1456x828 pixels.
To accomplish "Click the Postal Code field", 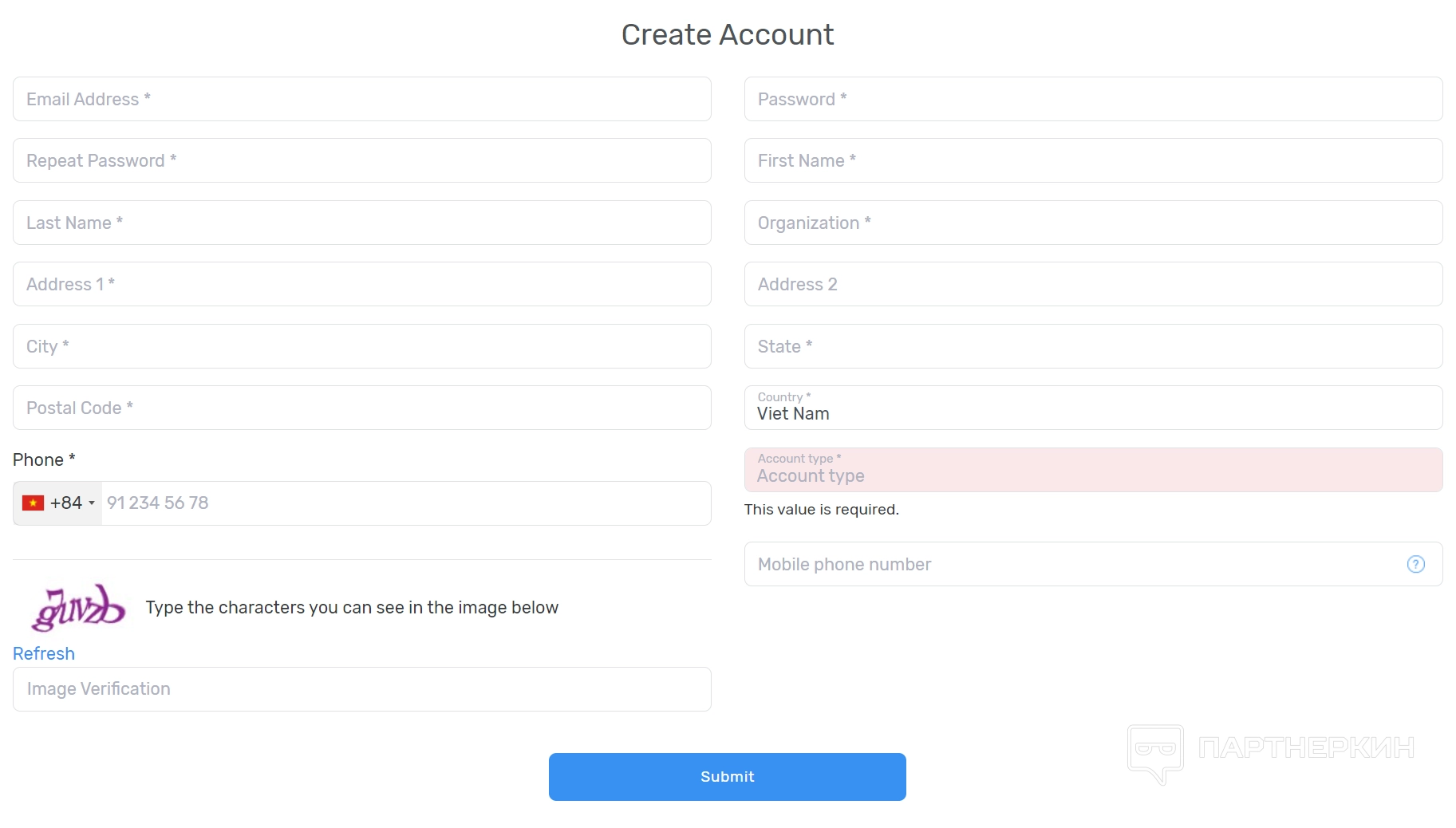I will (361, 408).
